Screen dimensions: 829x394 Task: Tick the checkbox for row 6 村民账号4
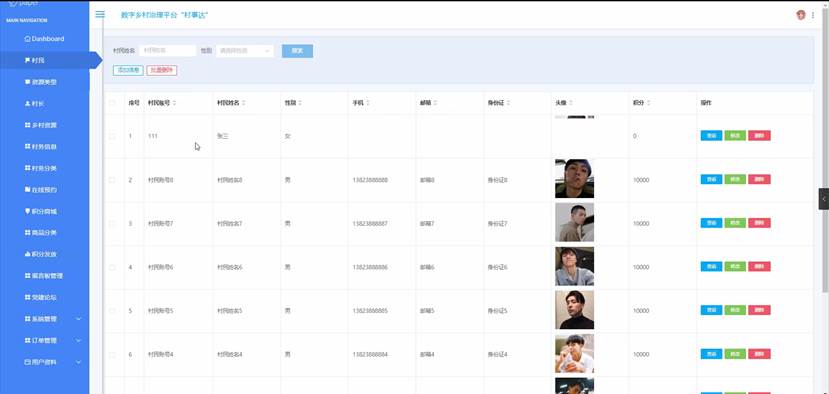pos(112,354)
